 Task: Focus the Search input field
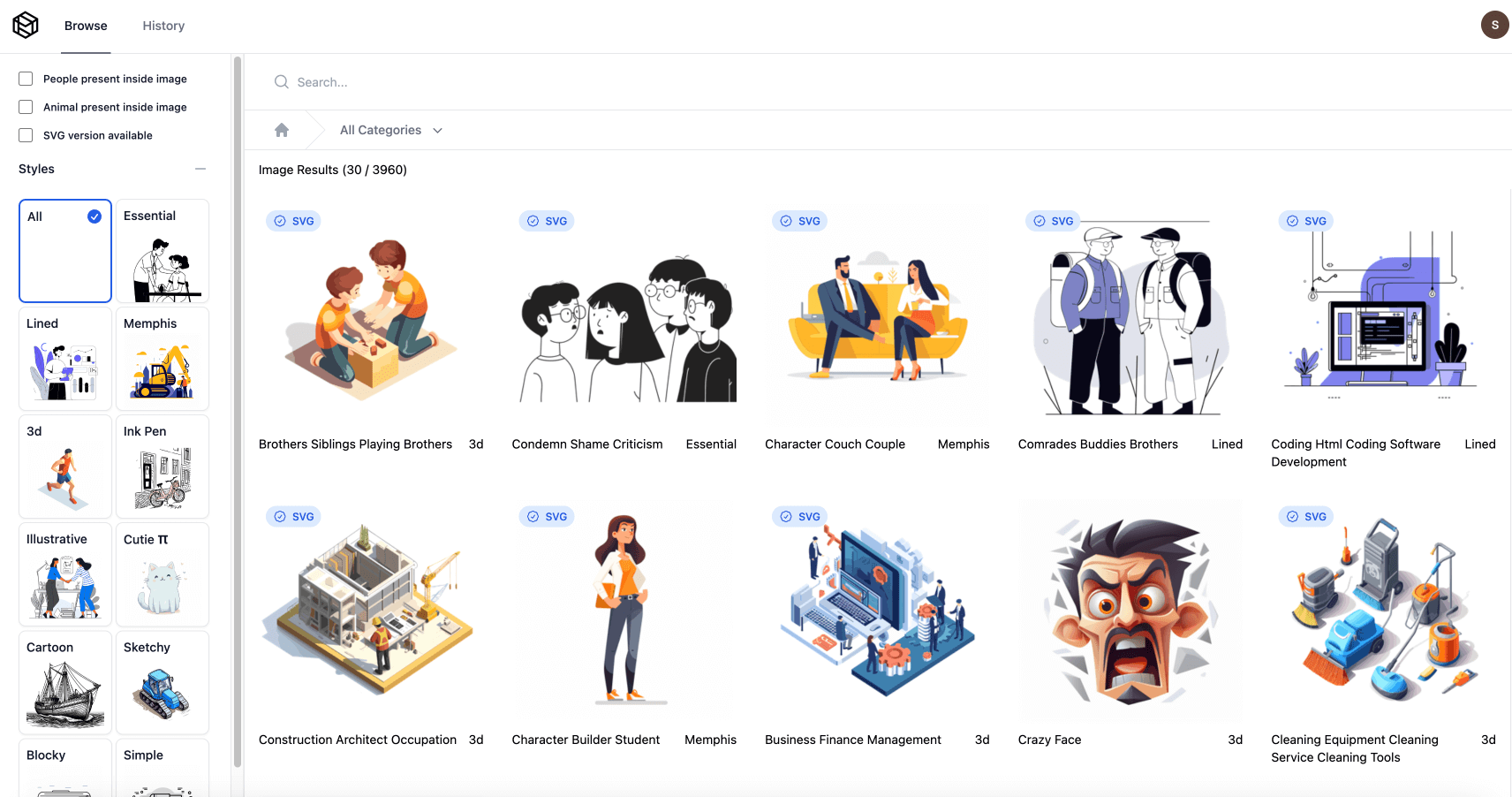(618, 82)
